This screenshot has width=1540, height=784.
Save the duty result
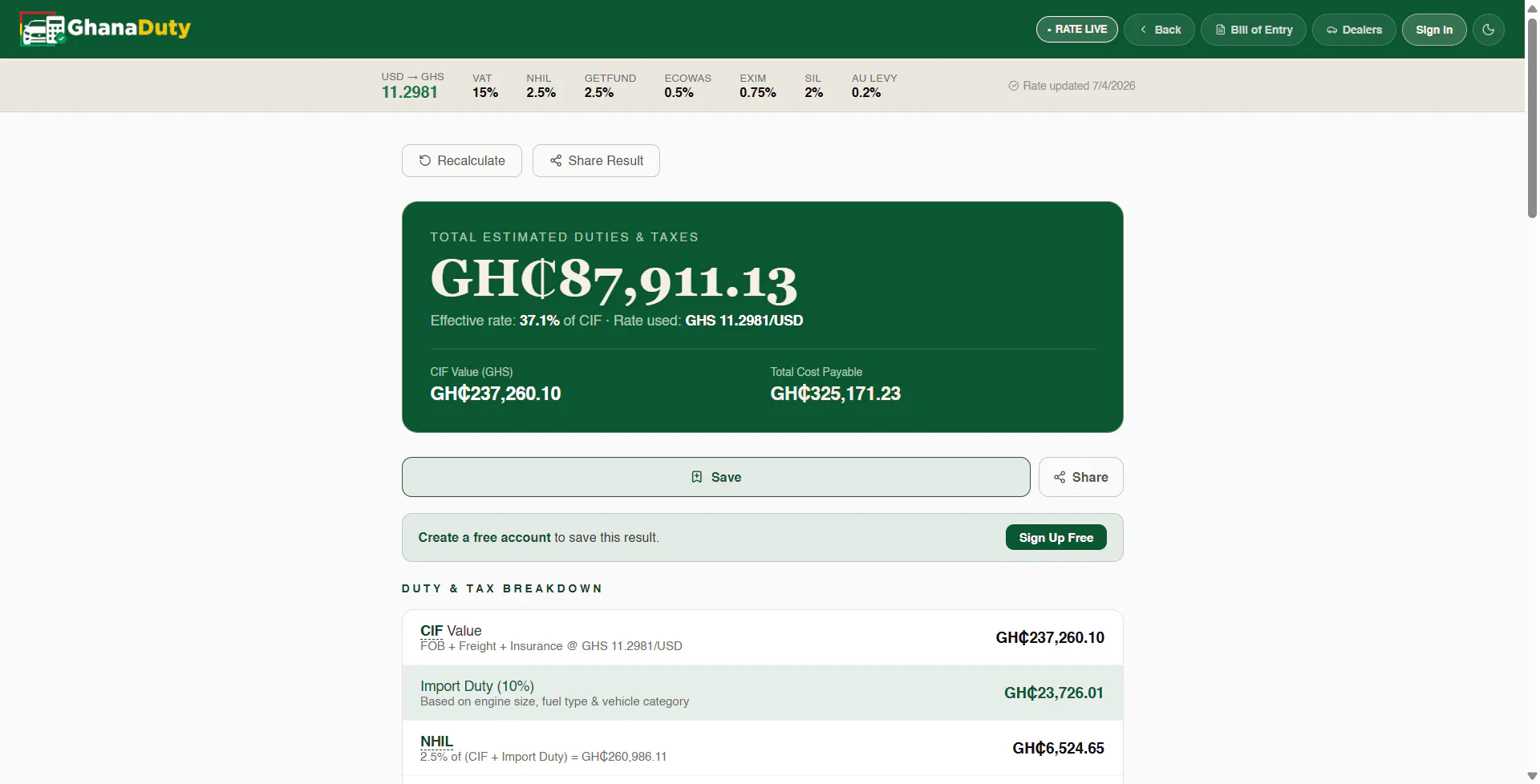tap(716, 477)
